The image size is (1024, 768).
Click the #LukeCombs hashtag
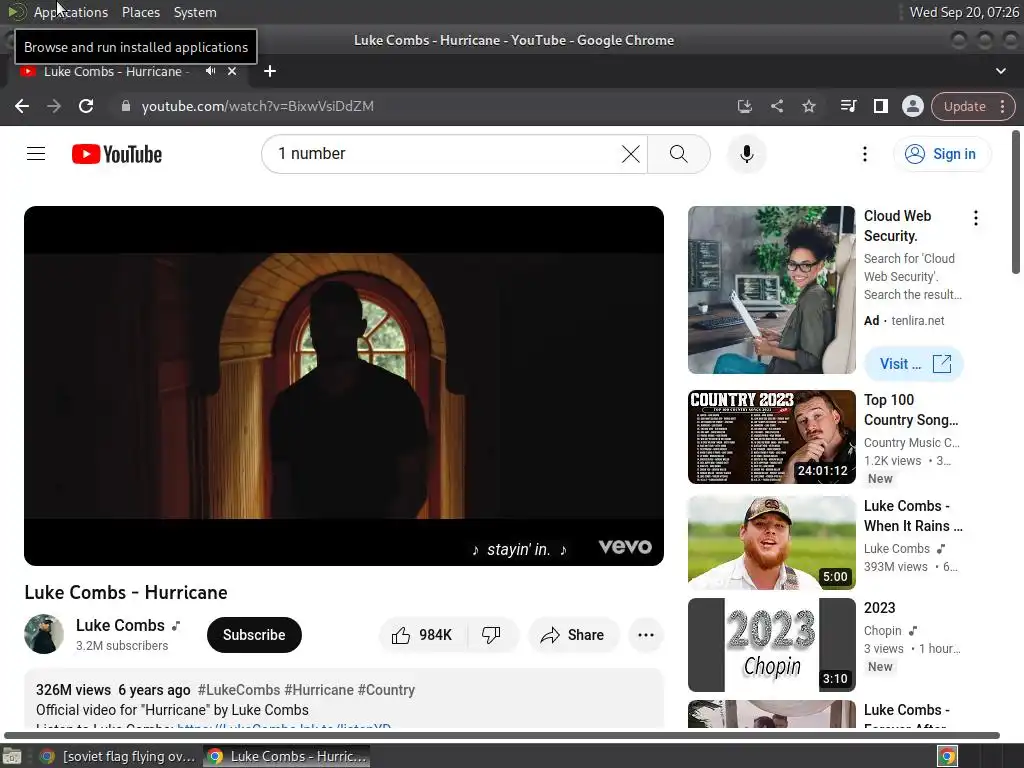(x=238, y=690)
